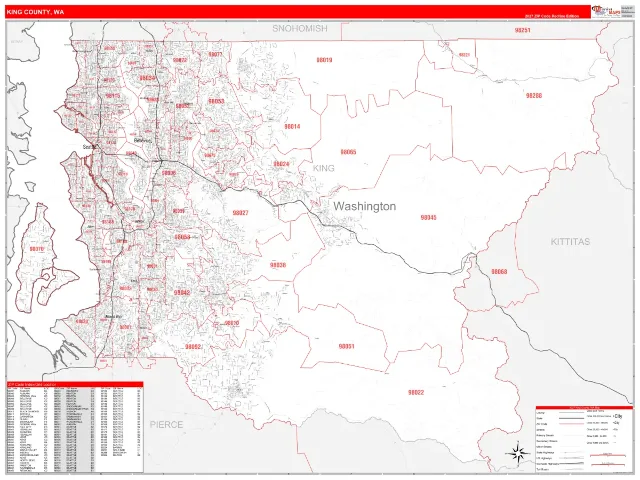Click ZIP code 98014 label
640x480 pixels.
(x=292, y=127)
